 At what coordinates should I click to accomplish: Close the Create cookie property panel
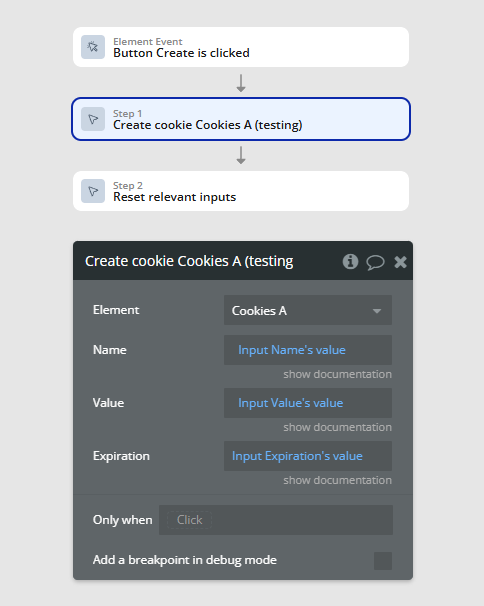(400, 262)
